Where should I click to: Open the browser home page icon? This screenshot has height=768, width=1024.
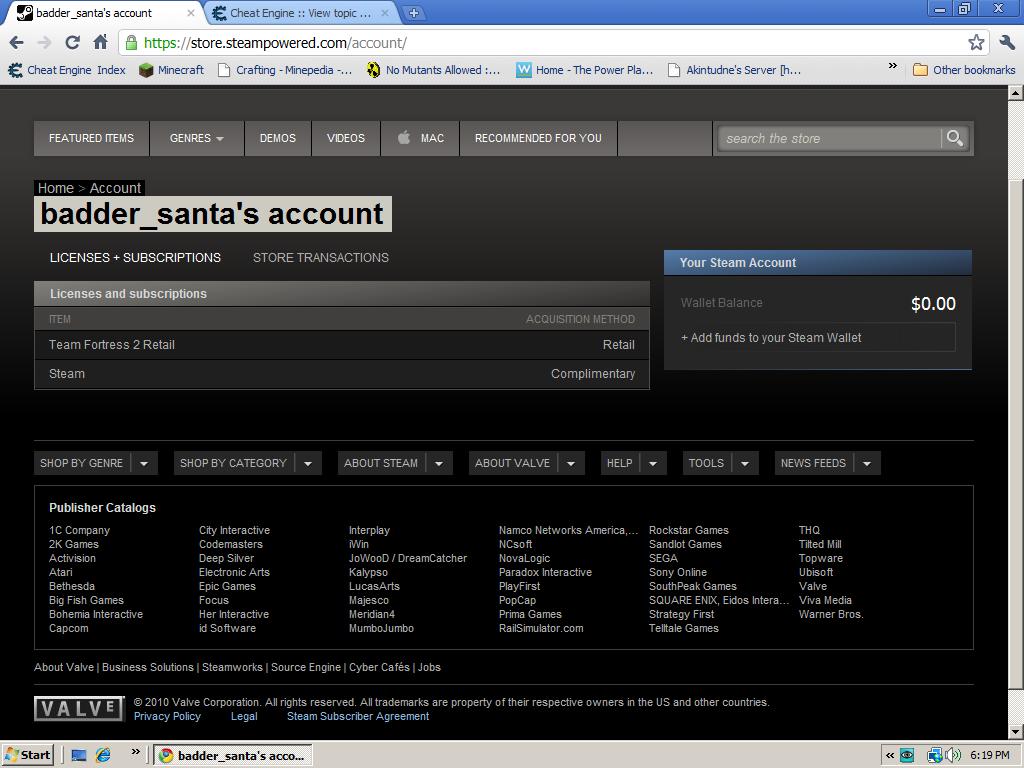coord(101,43)
